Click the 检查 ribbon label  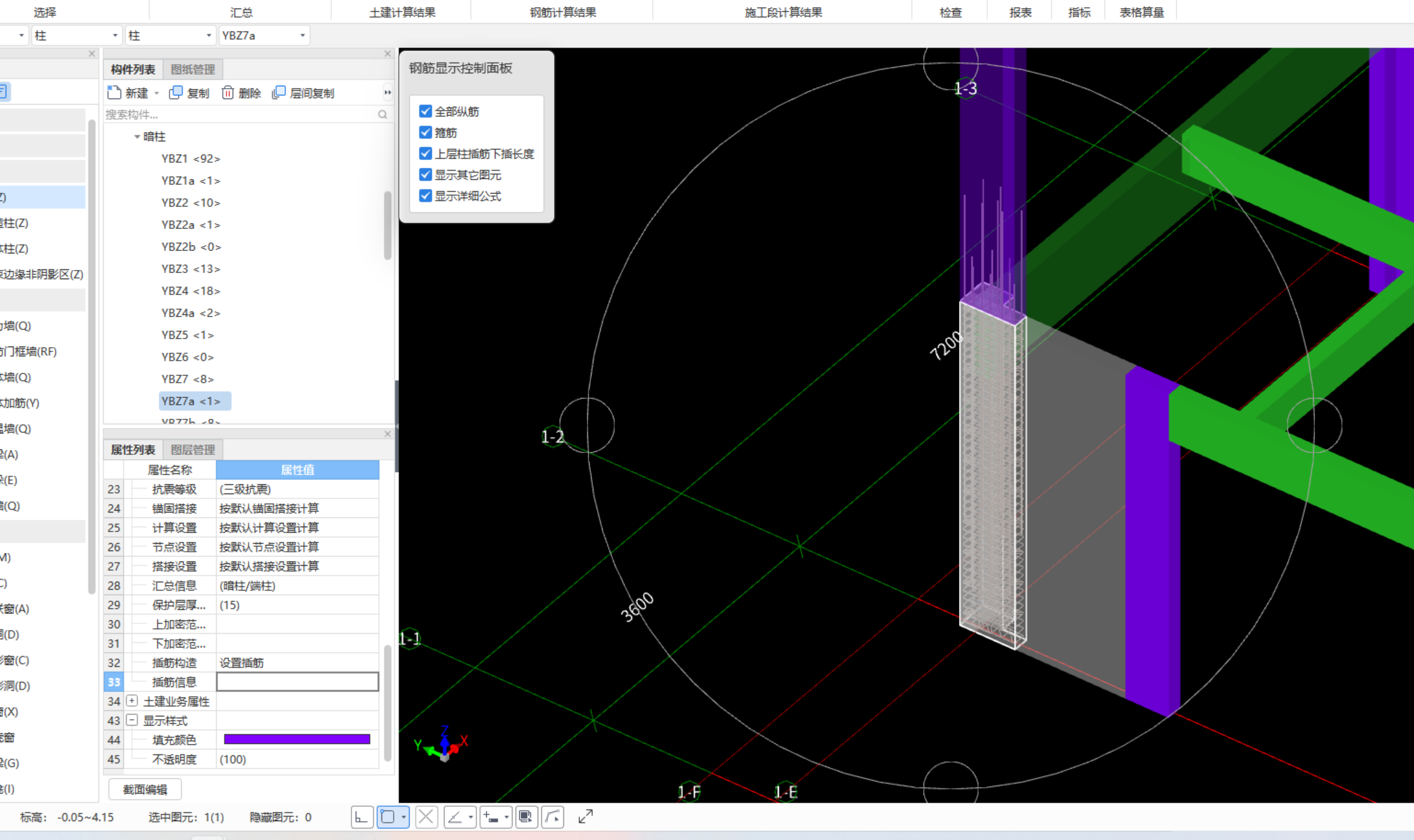tap(950, 12)
